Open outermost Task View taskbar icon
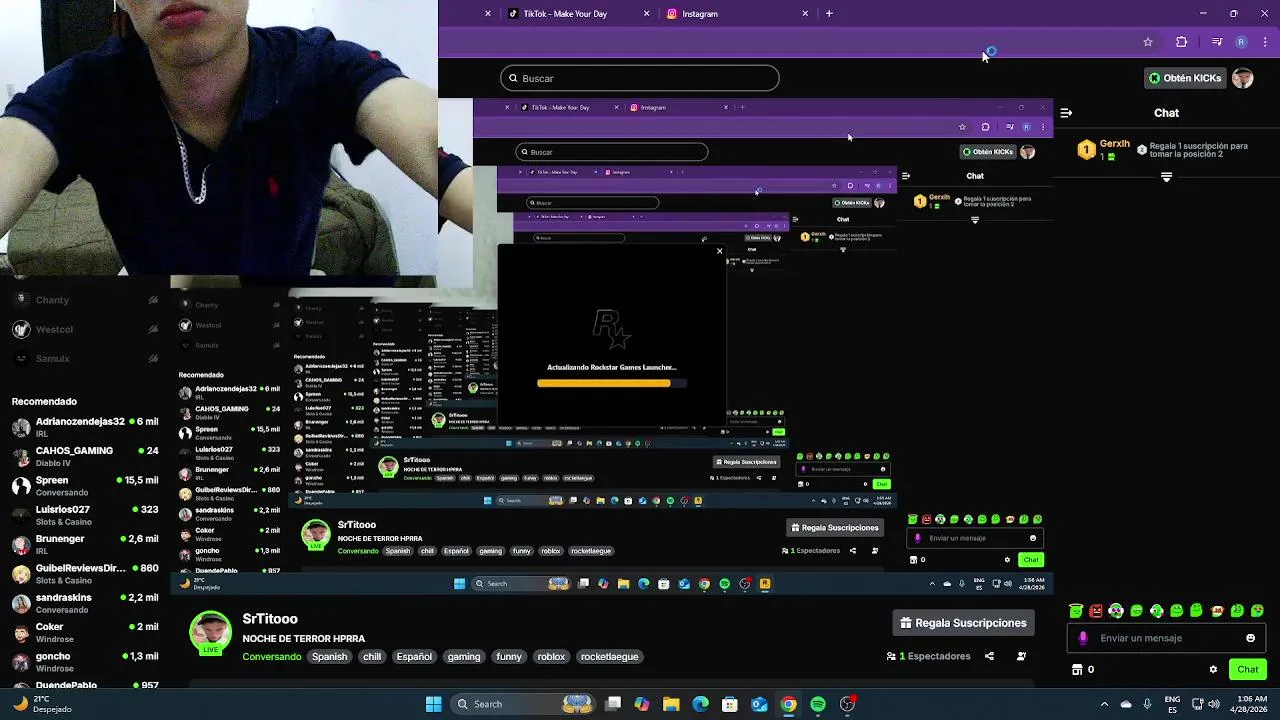 tap(613, 704)
